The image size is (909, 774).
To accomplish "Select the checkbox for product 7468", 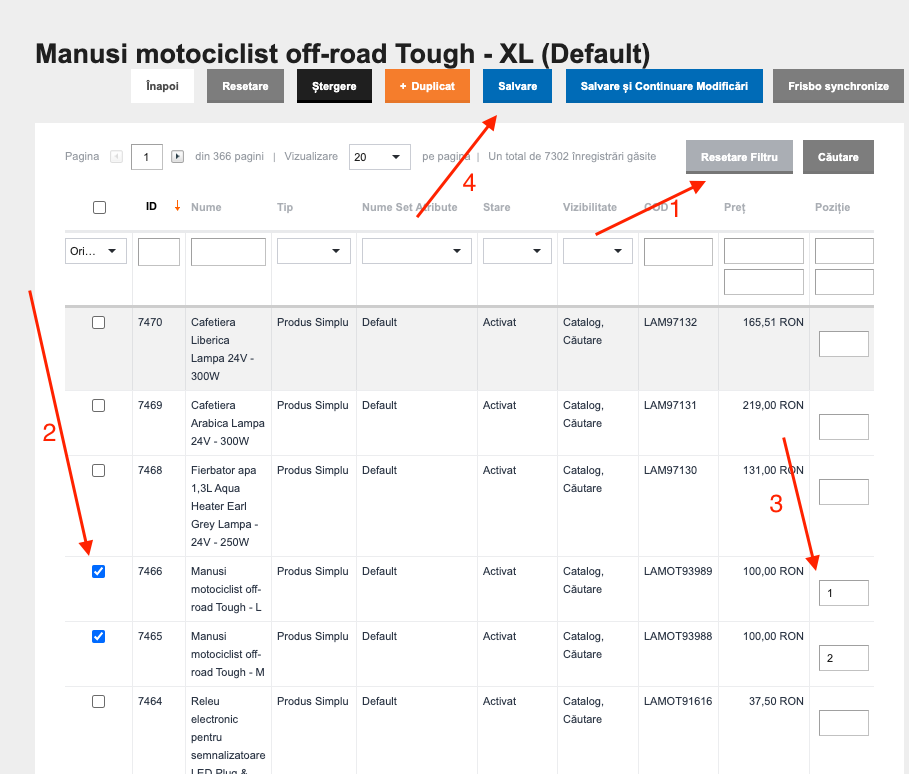I will (x=99, y=470).
